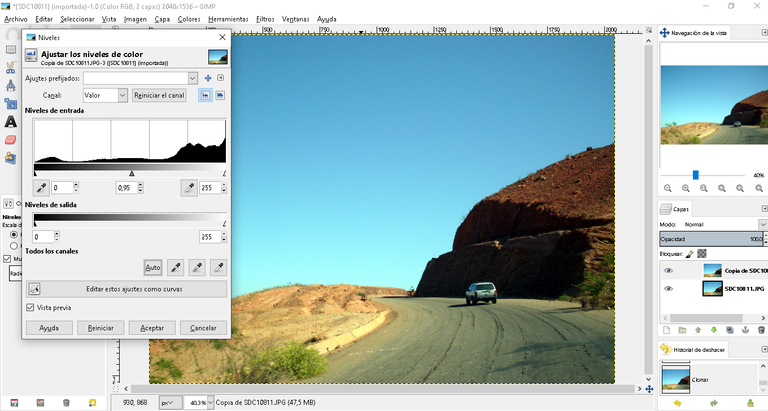
Task: Raise the layer with green up arrow
Action: (x=698, y=330)
